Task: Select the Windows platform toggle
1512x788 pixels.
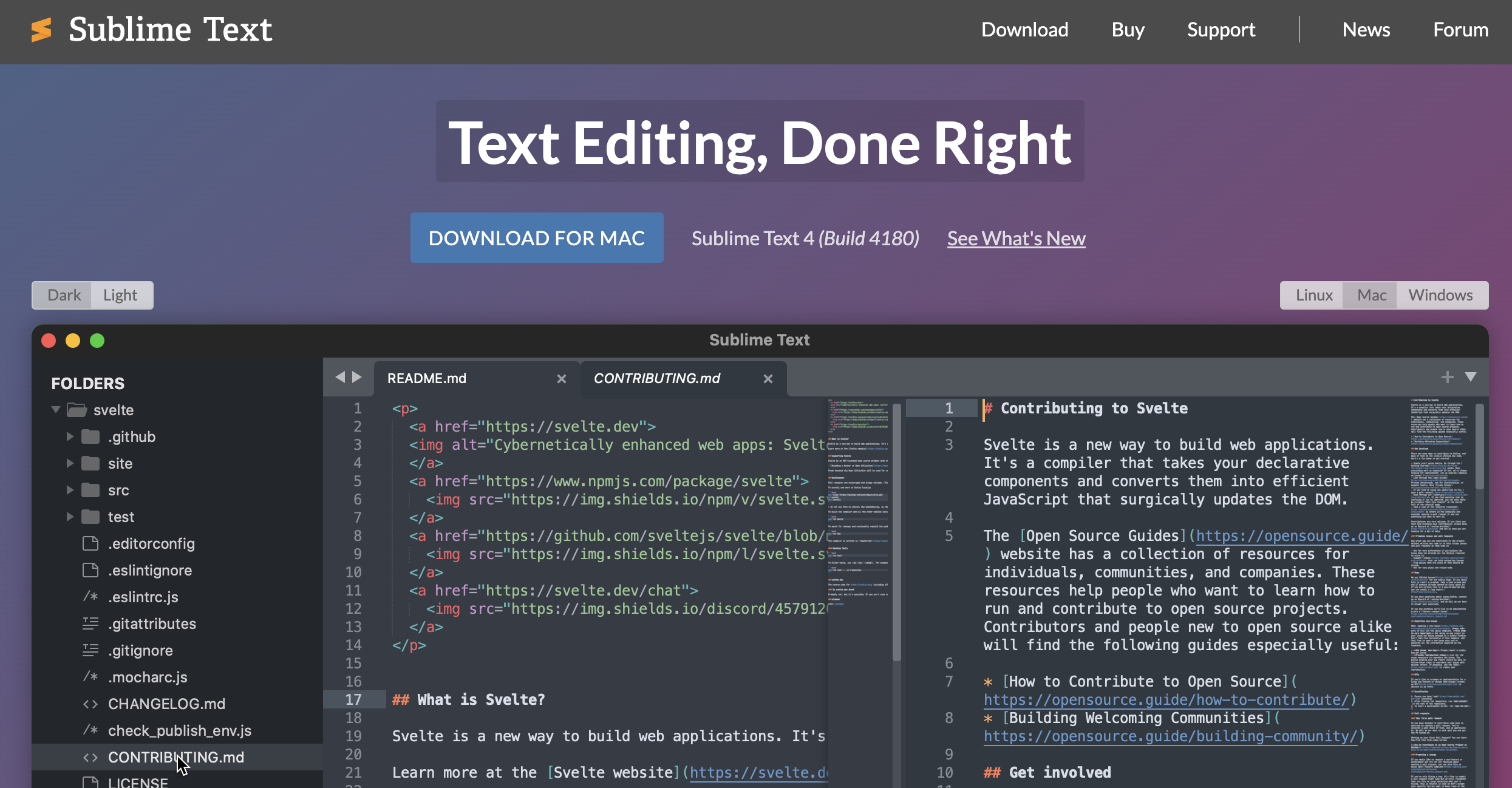Action: click(1440, 295)
